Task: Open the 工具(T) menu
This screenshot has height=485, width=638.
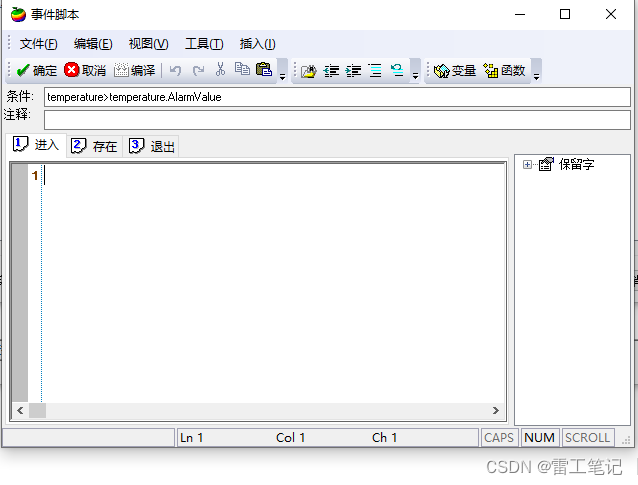Action: point(204,44)
